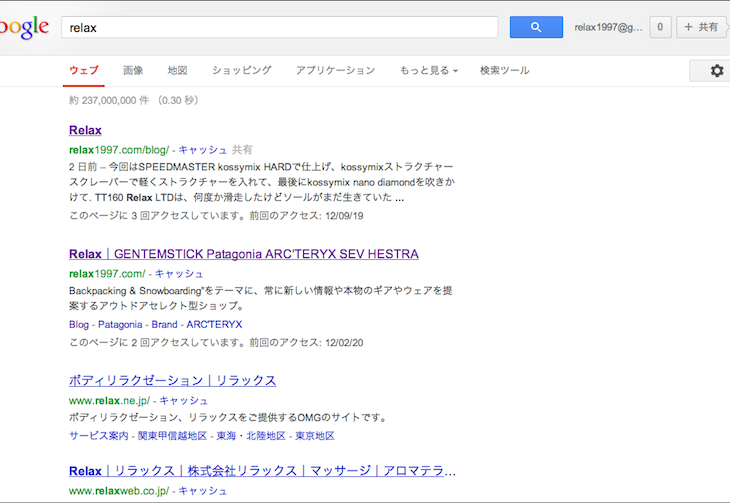The image size is (730, 503).
Task: Click the www.relaxweb.co.jp/ green URL
Action: (x=119, y=490)
